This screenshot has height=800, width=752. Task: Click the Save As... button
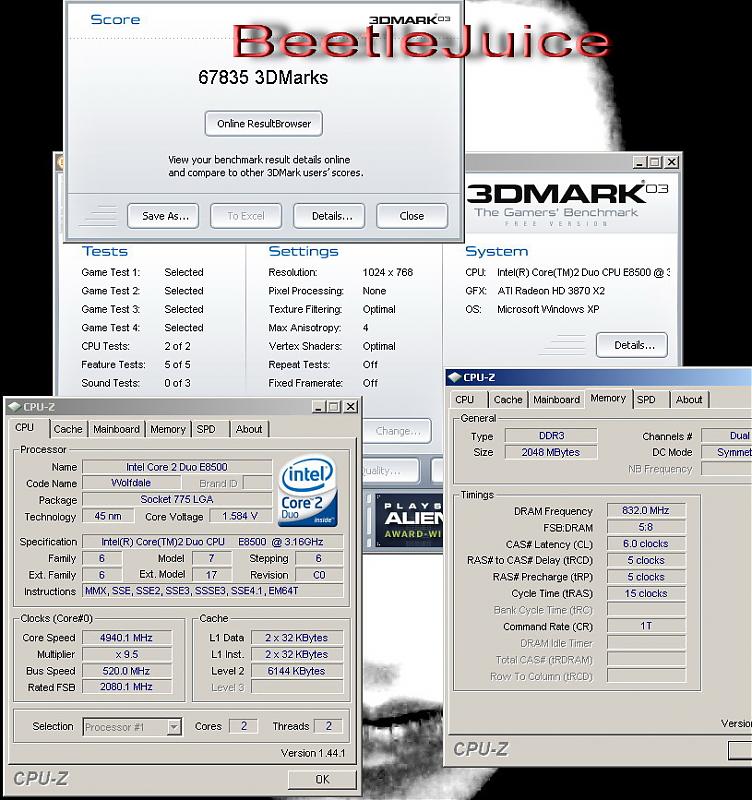pos(163,216)
